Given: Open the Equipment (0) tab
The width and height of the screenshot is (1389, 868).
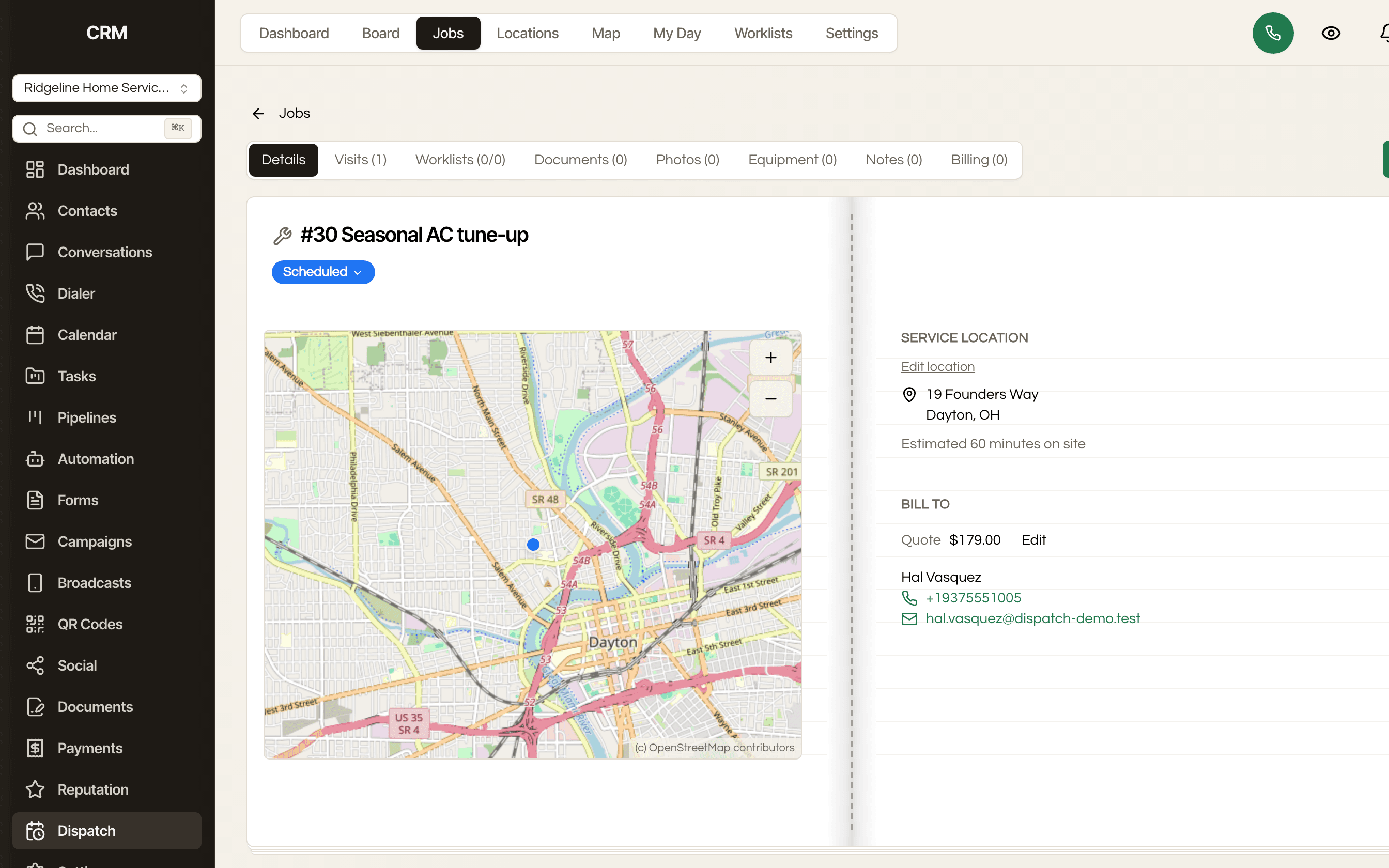Looking at the screenshot, I should (x=792, y=160).
